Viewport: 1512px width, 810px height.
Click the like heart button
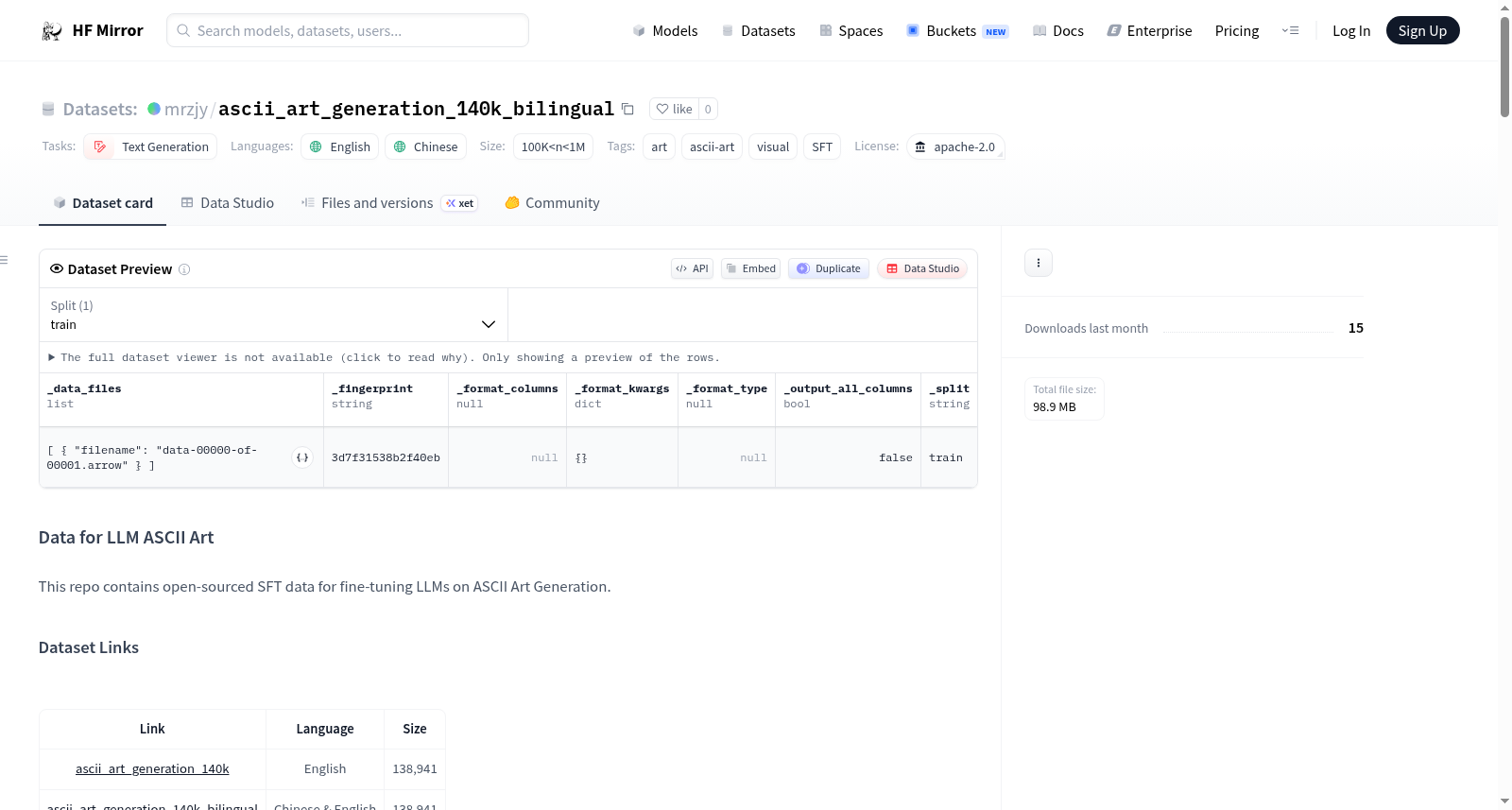pos(675,109)
